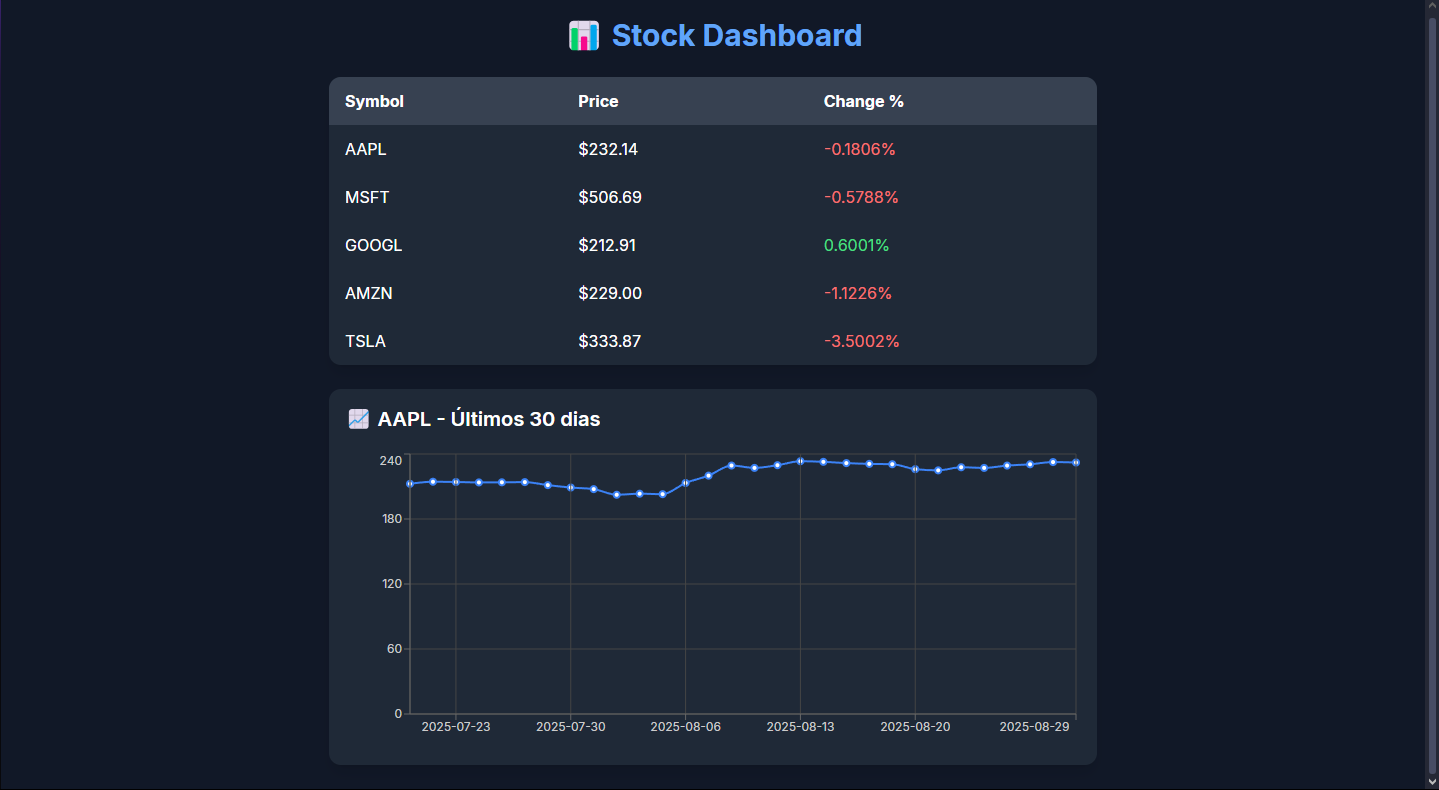
Task: Click the 2025-08-06 x-axis date label
Action: [x=685, y=727]
